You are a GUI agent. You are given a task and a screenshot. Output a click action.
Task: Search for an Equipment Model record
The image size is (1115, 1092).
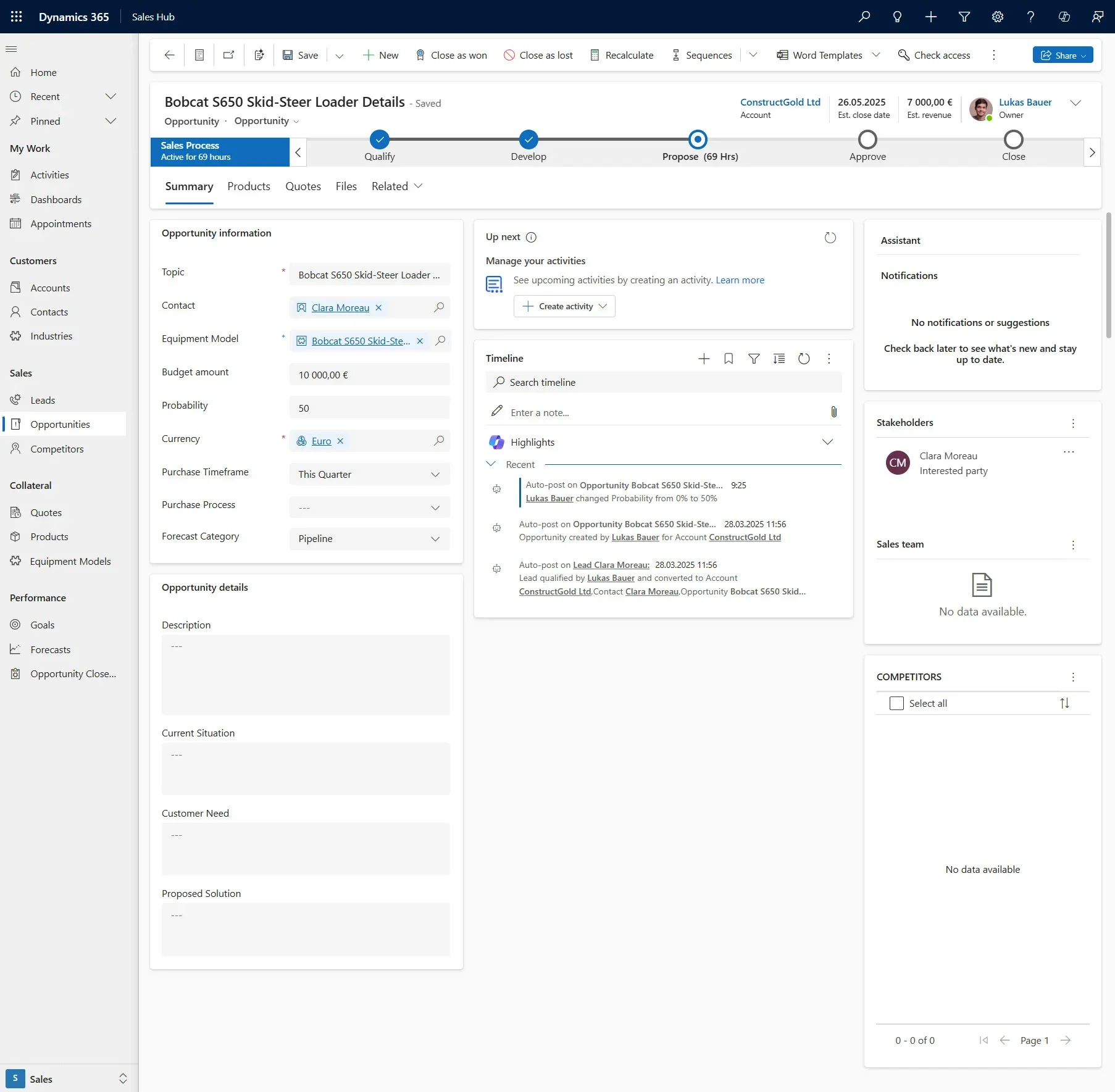(x=440, y=341)
